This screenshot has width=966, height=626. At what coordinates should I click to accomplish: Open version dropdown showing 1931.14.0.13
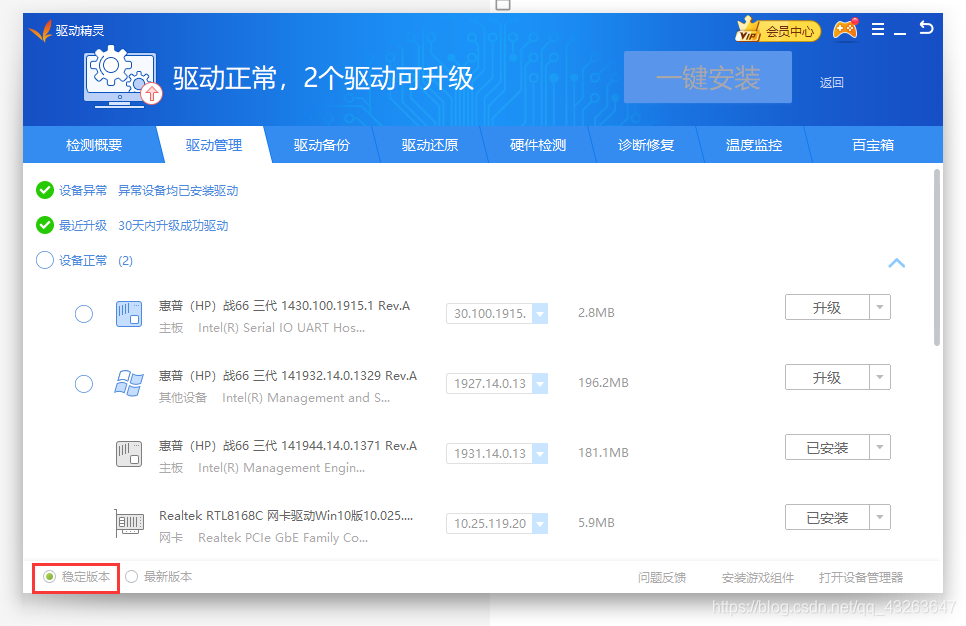540,453
